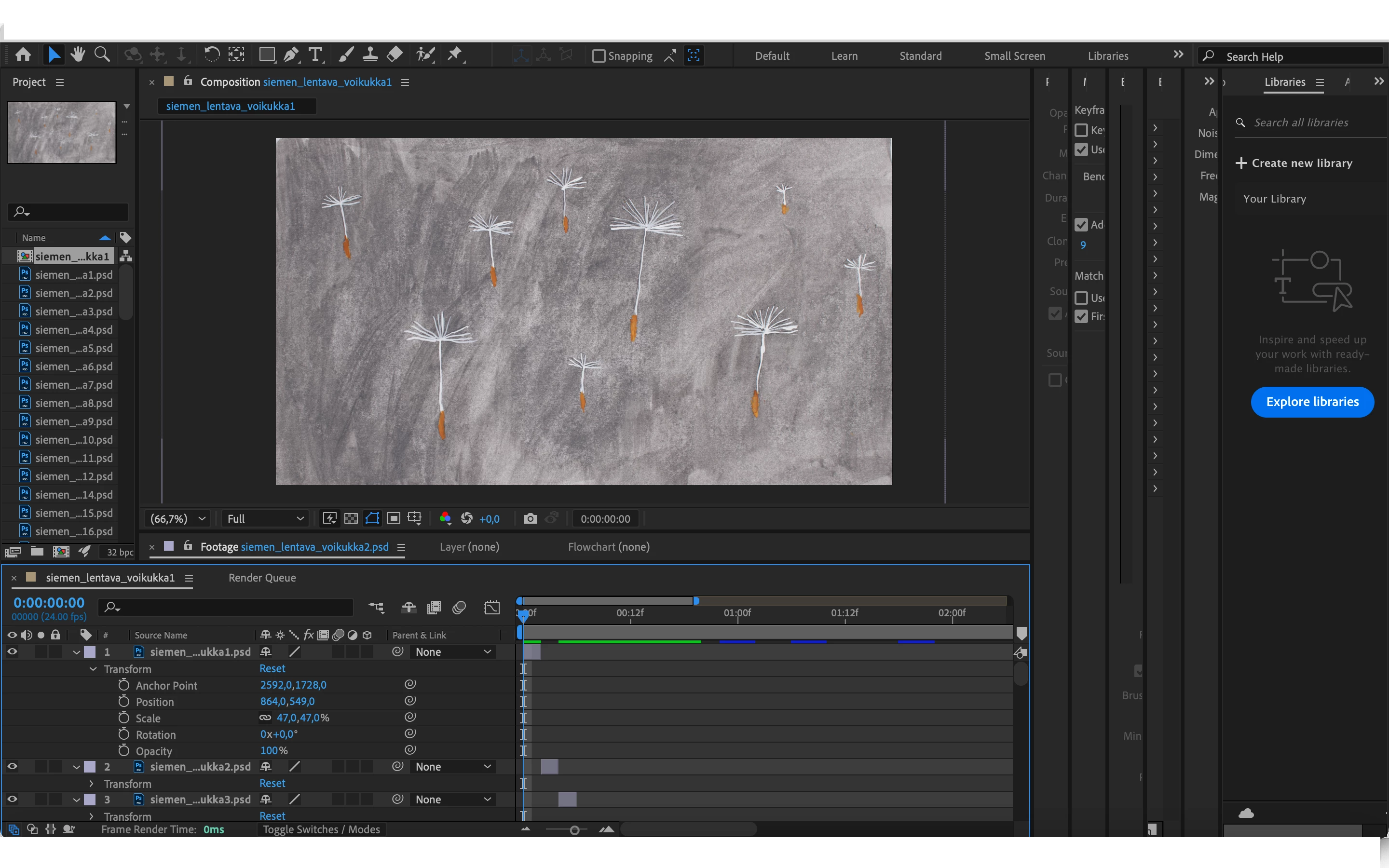
Task: Select the Horizontal Type tool
Action: tap(315, 55)
